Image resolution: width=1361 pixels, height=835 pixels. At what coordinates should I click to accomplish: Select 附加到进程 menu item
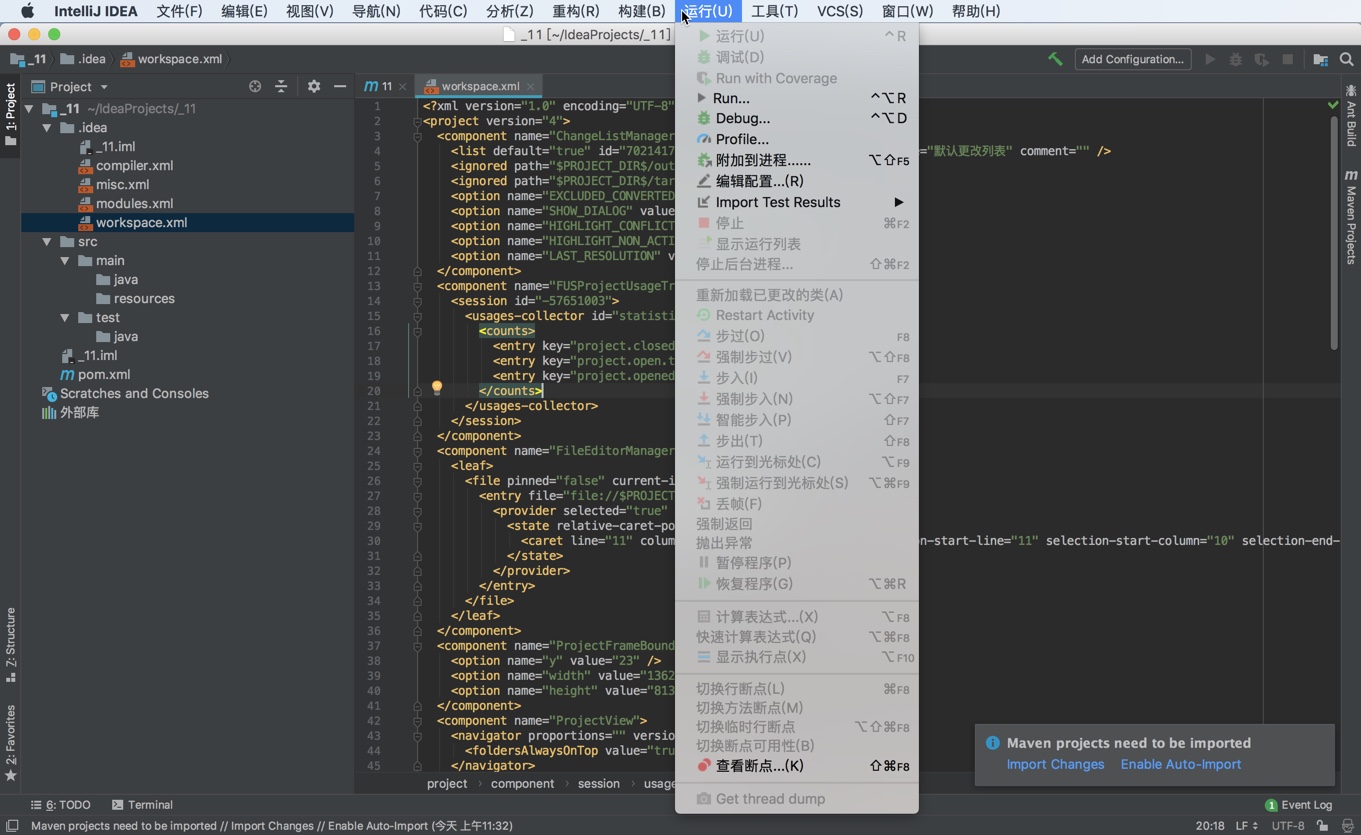pos(797,160)
